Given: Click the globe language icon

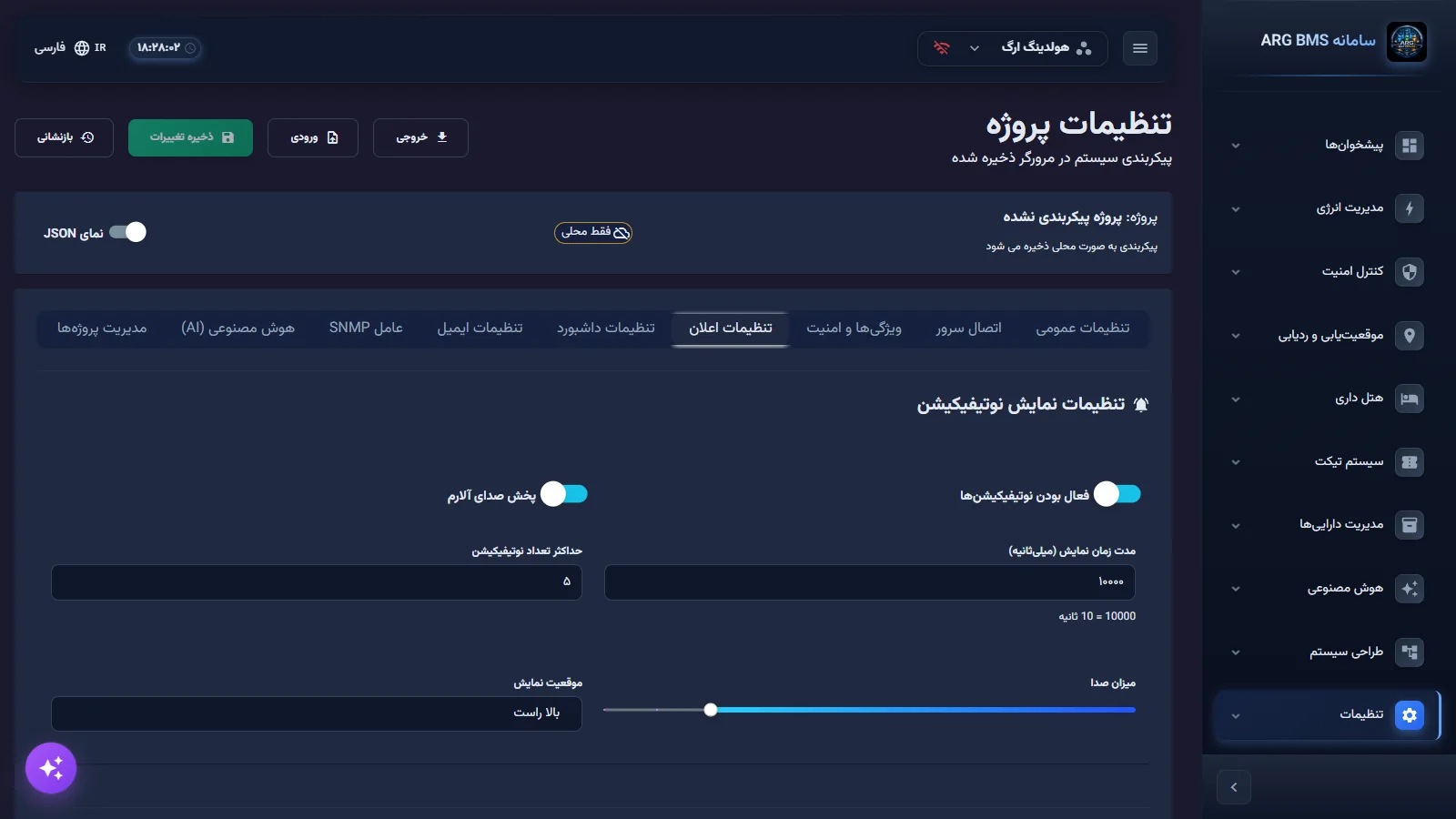Looking at the screenshot, I should [82, 48].
